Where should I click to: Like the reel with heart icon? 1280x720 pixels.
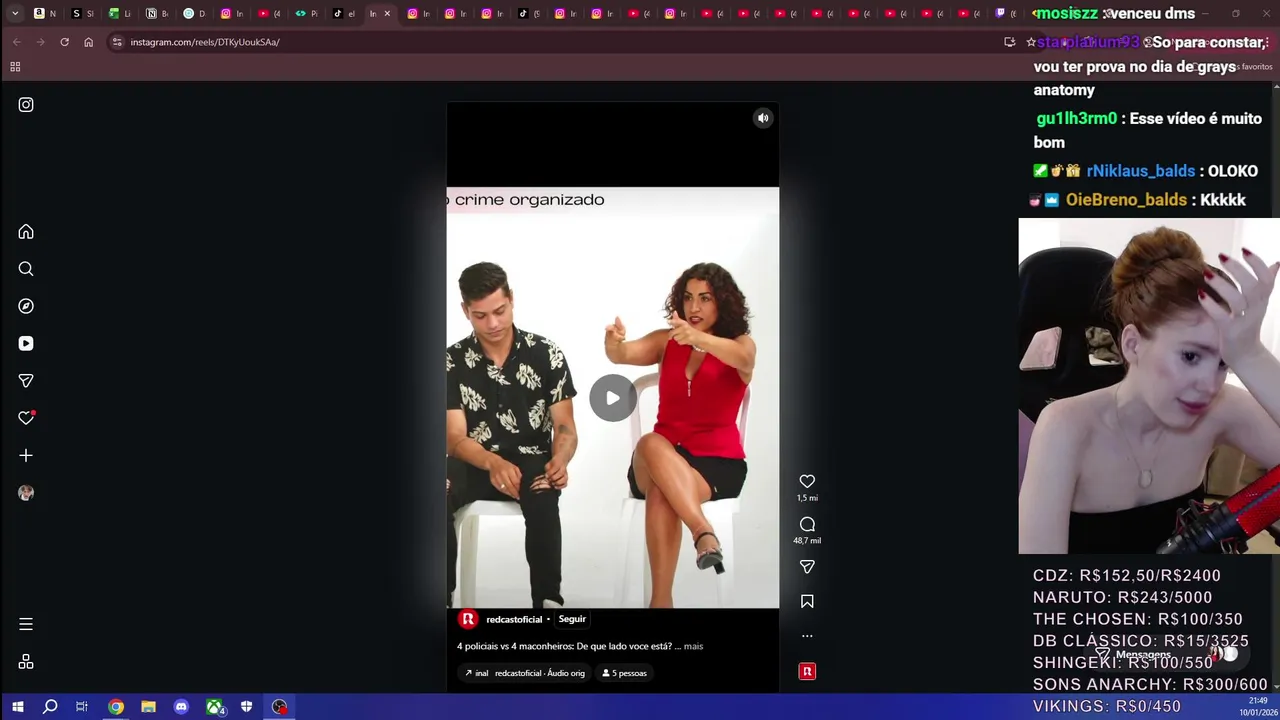[x=807, y=481]
